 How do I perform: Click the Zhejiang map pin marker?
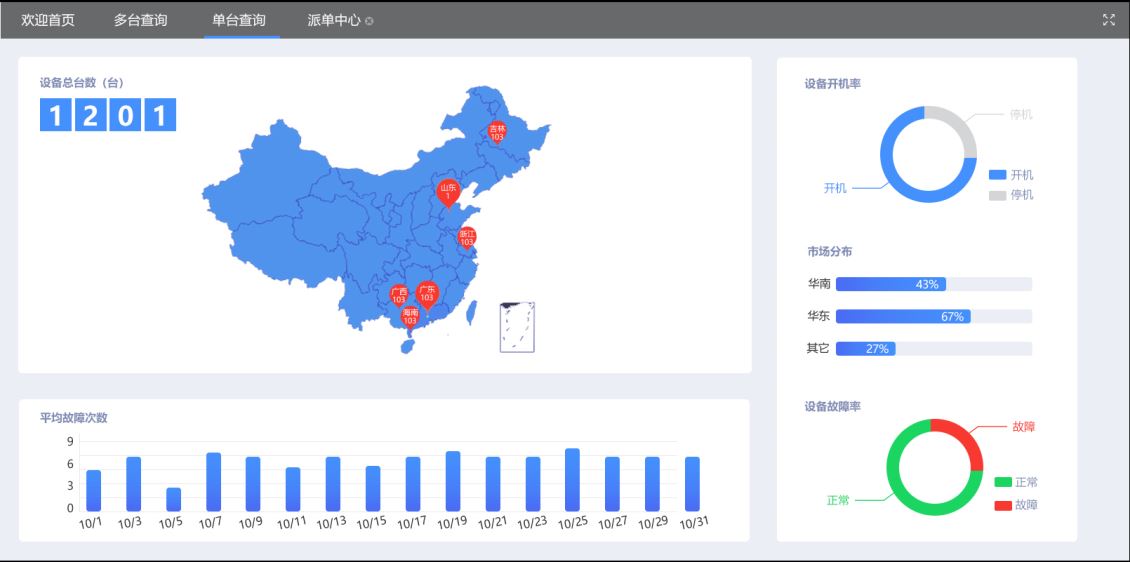(x=467, y=238)
